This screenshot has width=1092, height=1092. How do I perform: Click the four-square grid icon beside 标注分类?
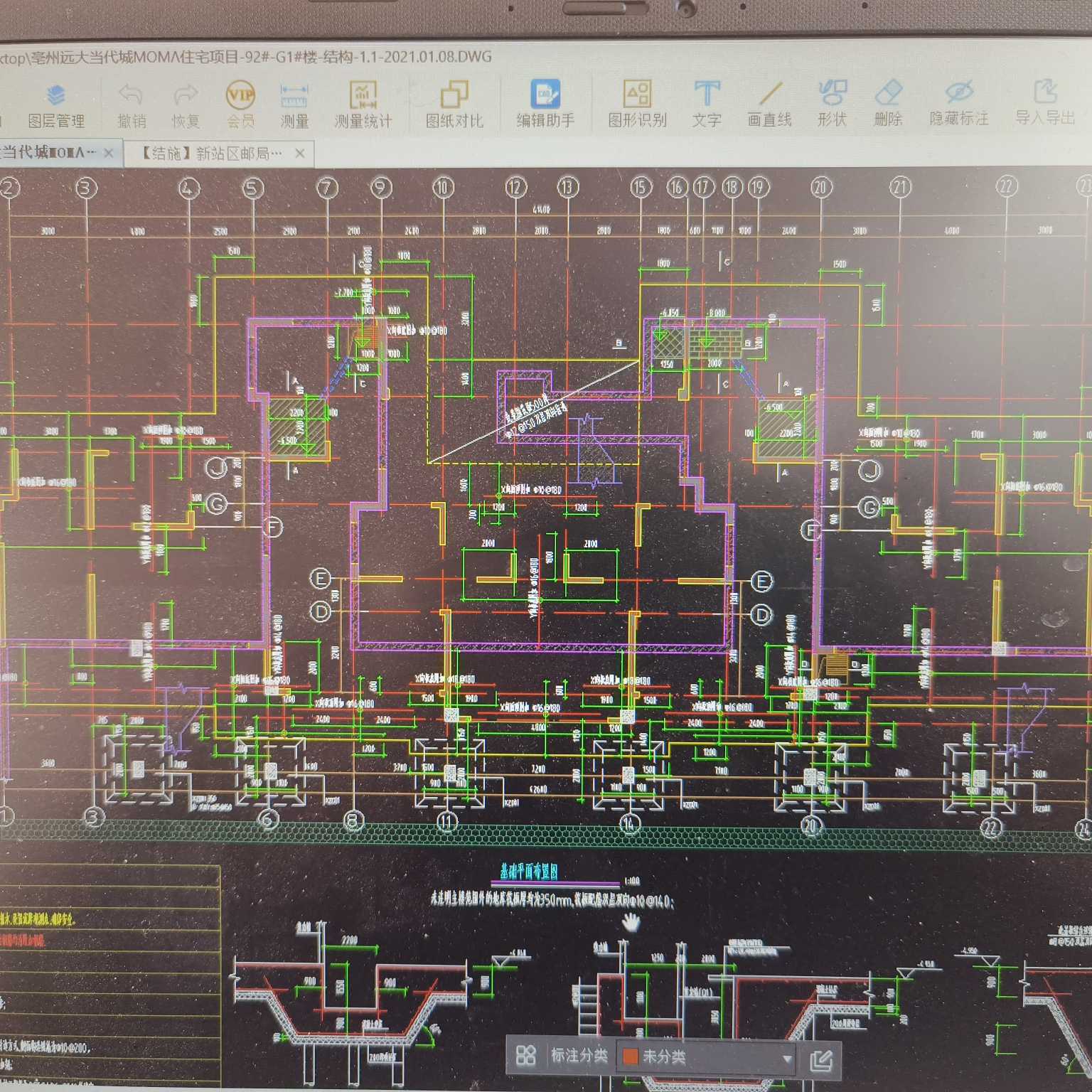click(x=525, y=1055)
